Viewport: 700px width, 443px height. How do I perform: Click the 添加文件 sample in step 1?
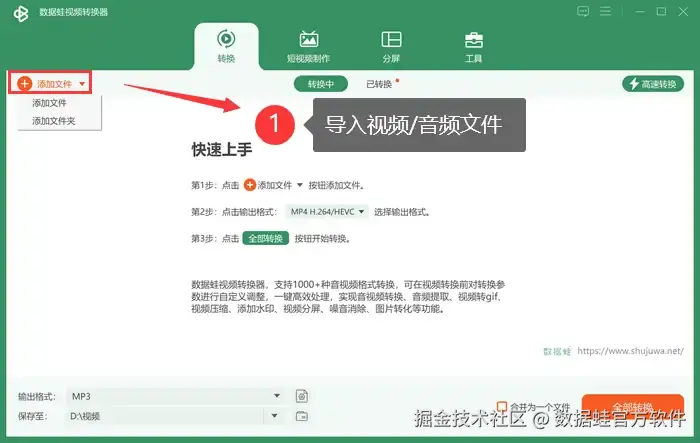coord(273,185)
